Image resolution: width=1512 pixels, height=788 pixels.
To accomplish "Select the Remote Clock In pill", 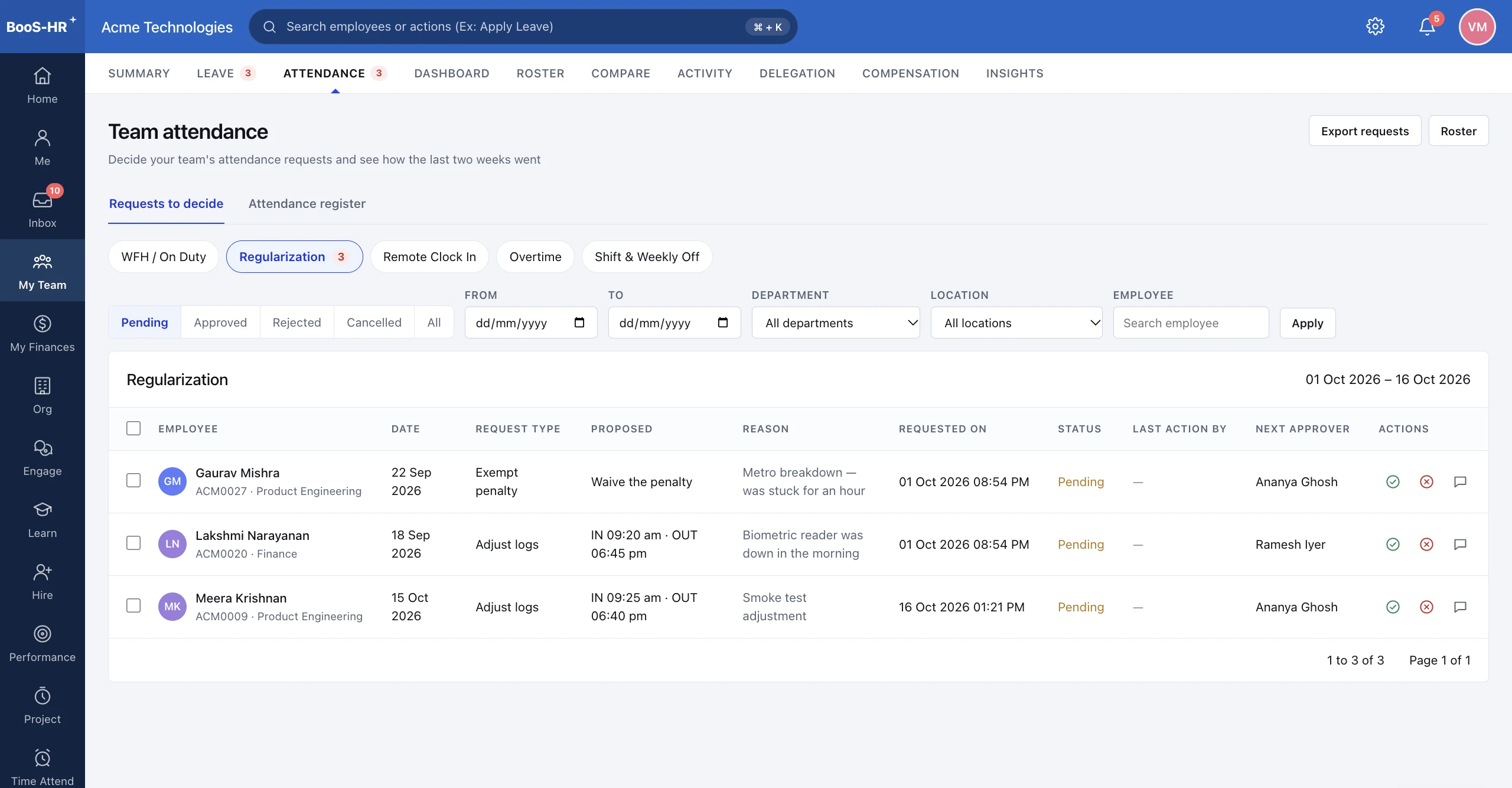I will [x=429, y=256].
